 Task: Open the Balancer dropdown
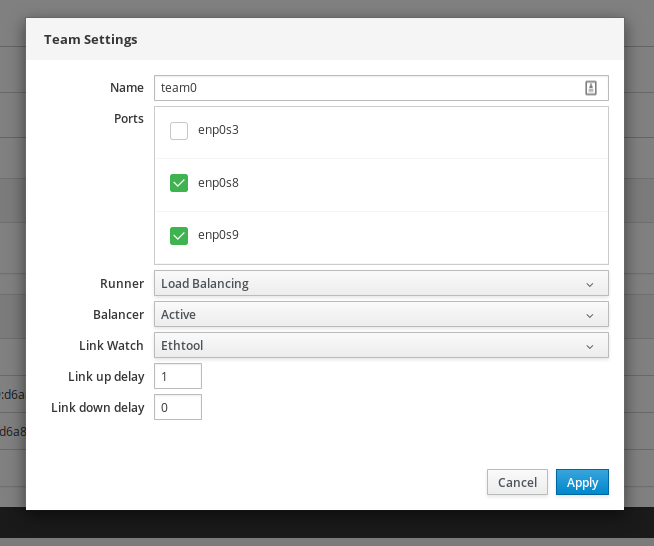381,314
